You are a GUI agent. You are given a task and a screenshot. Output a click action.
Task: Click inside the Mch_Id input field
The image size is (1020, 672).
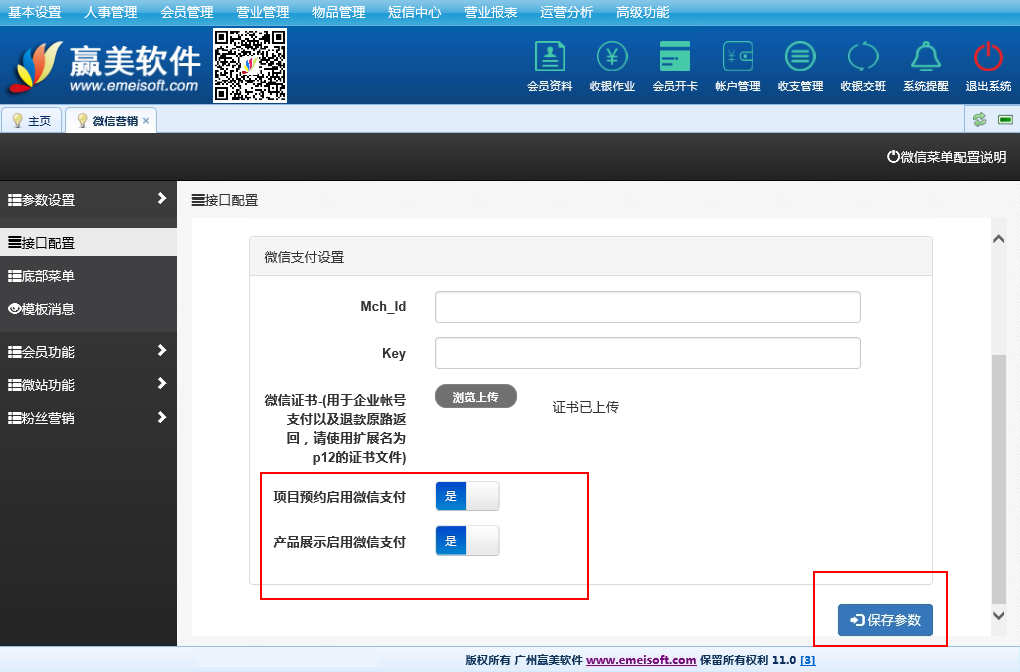tap(647, 307)
